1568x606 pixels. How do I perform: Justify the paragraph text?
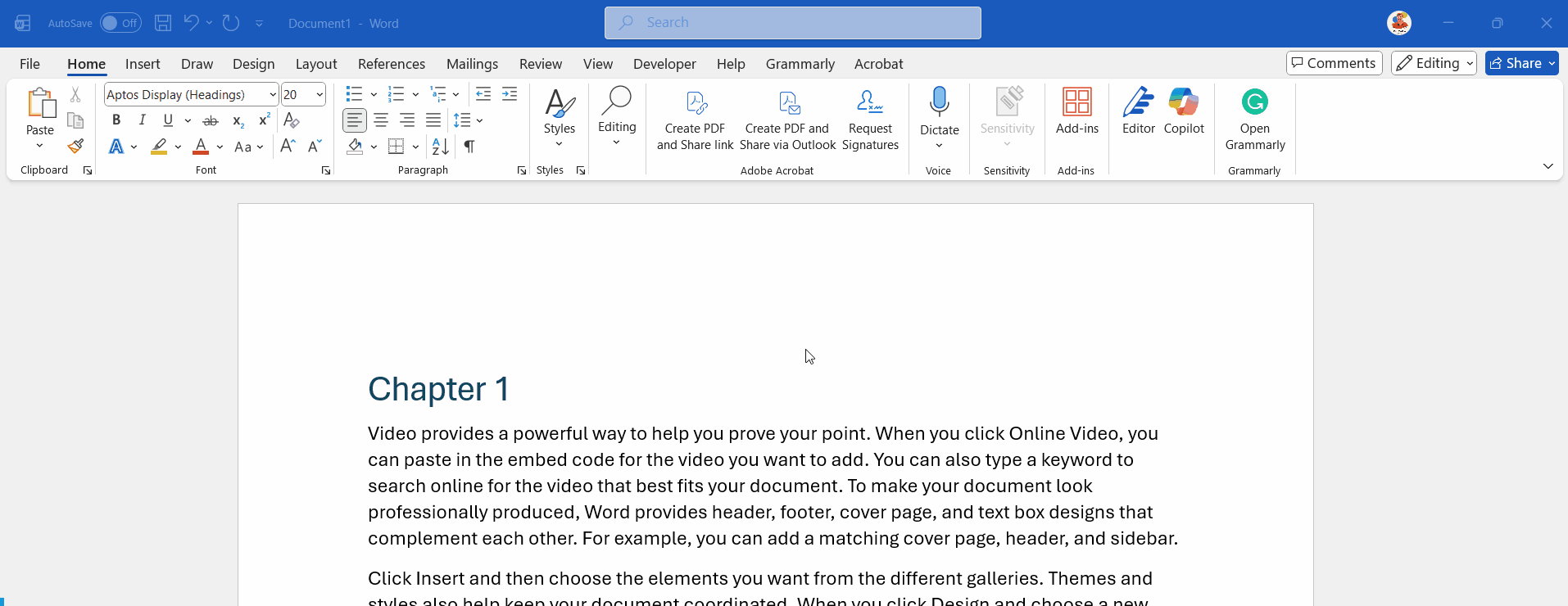(433, 120)
